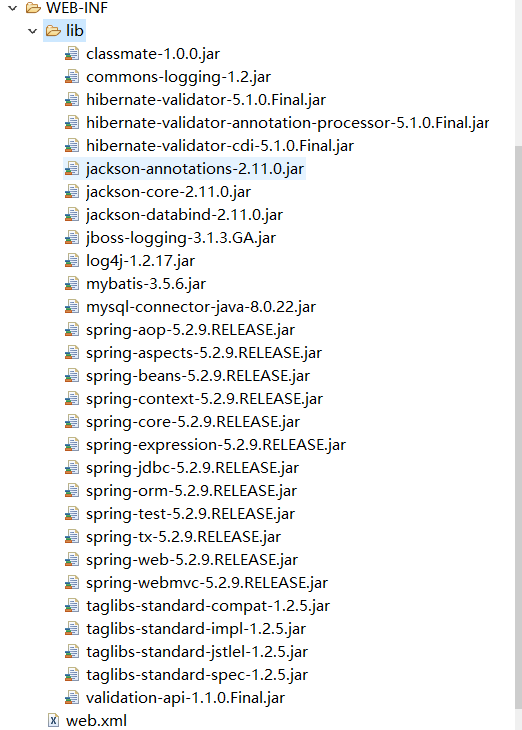Viewport: 522px width, 730px height.
Task: Click the lib folder icon
Action: pos(54,31)
